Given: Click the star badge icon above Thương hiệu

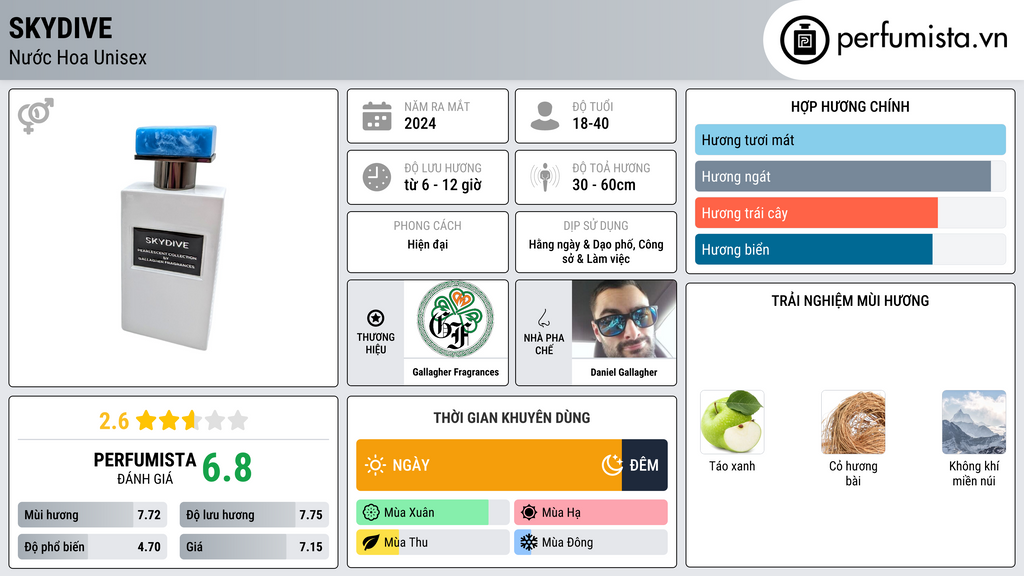Looking at the screenshot, I should tap(376, 318).
